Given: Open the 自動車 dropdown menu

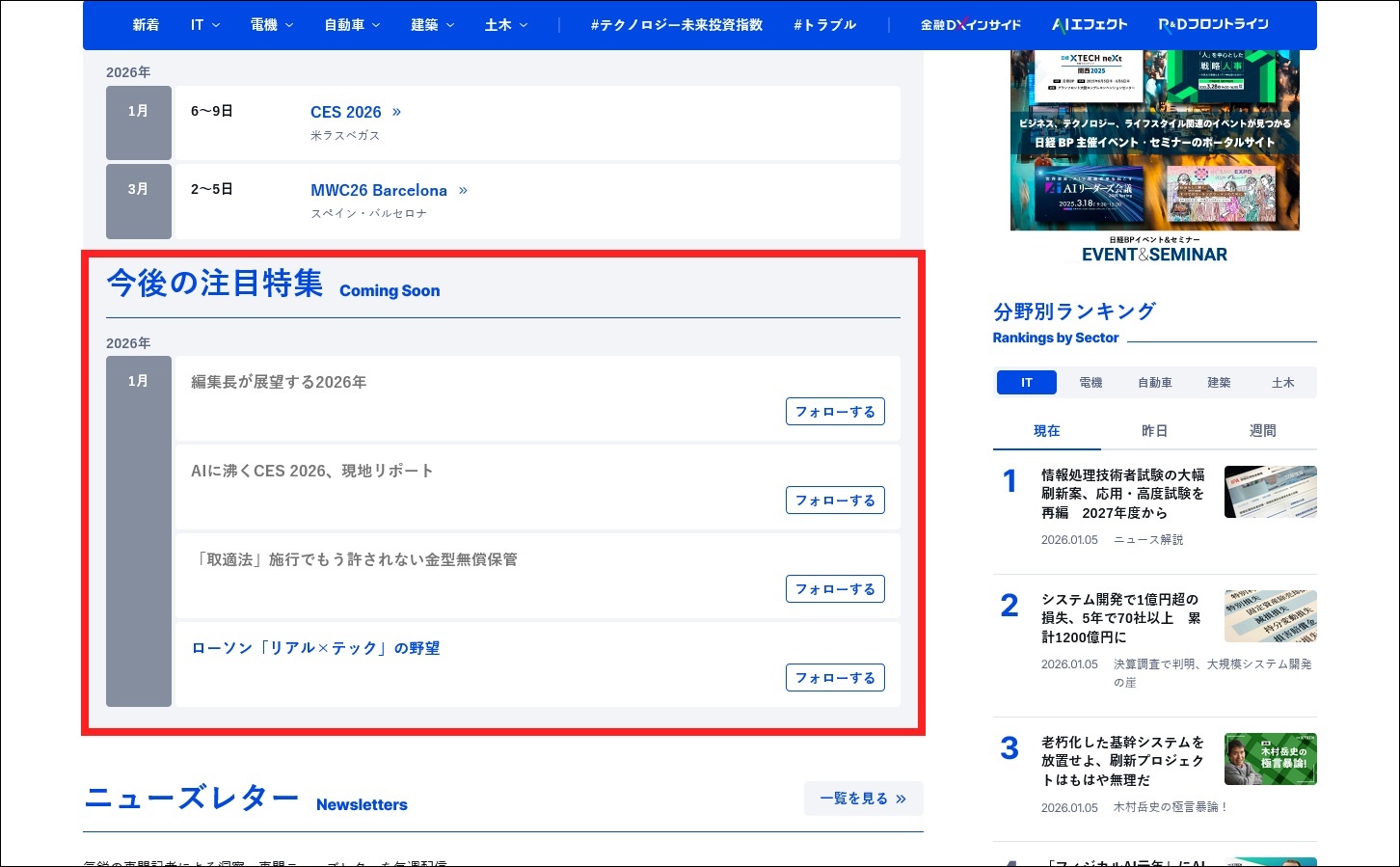Looking at the screenshot, I should click(352, 25).
